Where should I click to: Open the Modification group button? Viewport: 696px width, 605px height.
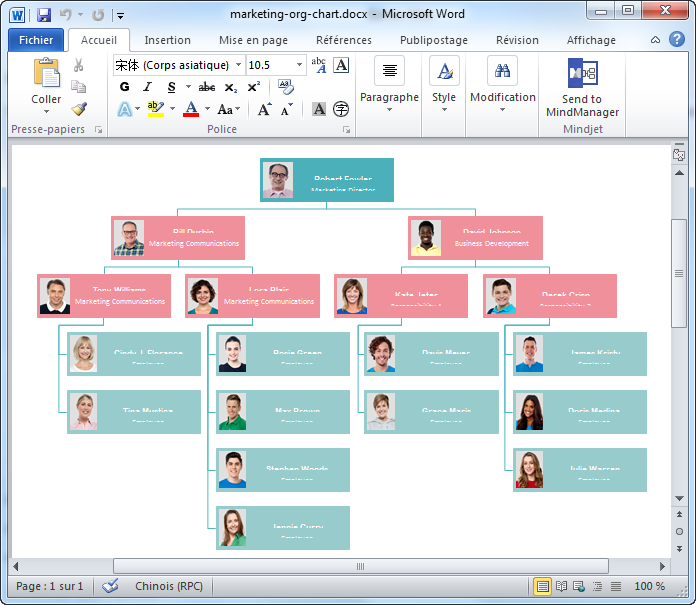(502, 84)
